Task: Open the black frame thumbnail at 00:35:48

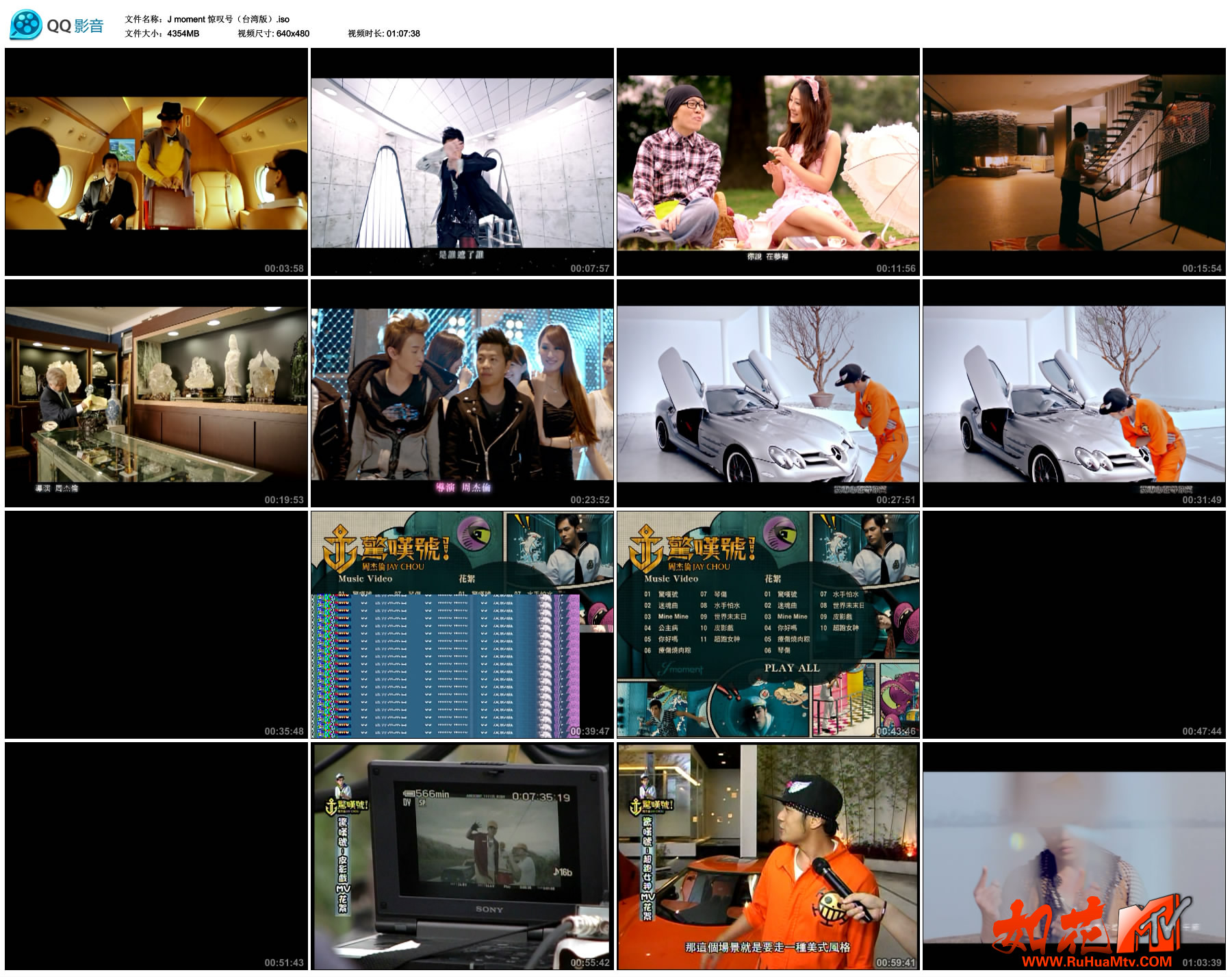Action: pyautogui.click(x=156, y=624)
